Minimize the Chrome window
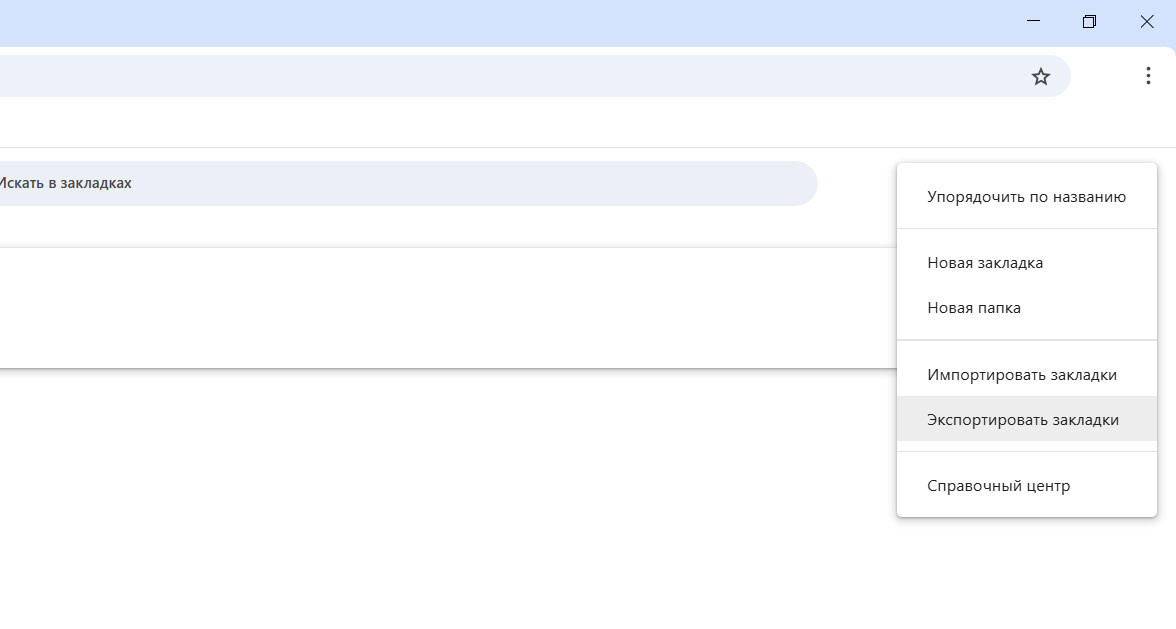Image resolution: width=1176 pixels, height=629 pixels. [1032, 21]
